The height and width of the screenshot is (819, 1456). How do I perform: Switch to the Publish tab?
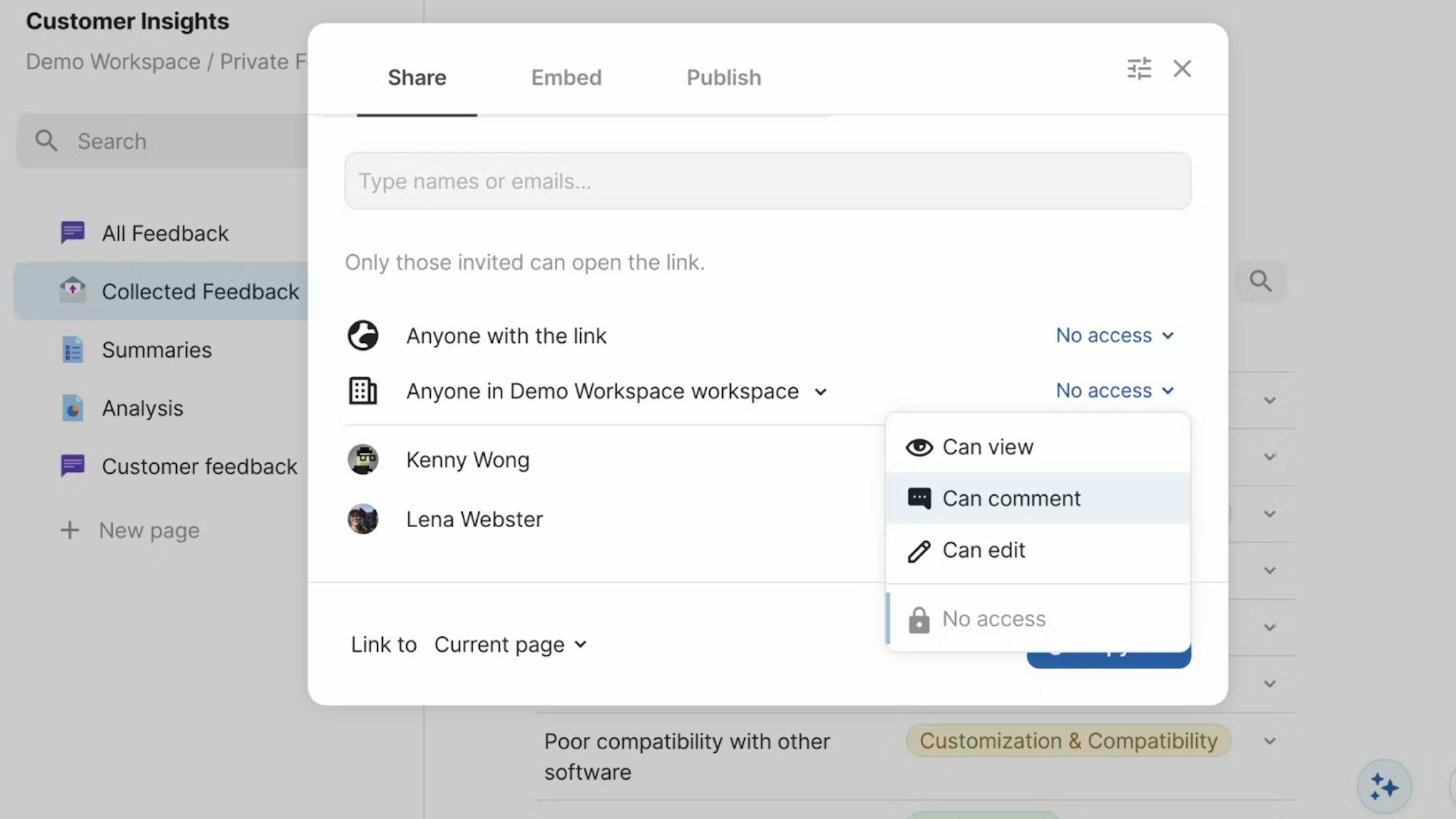tap(723, 78)
